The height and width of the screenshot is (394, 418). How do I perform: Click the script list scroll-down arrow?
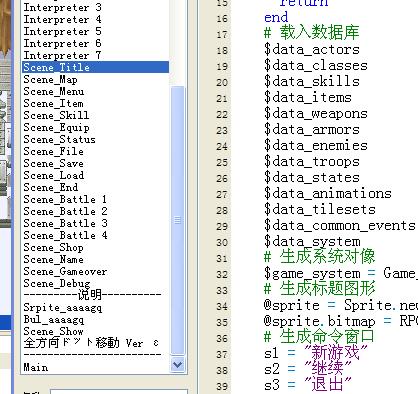tap(177, 364)
